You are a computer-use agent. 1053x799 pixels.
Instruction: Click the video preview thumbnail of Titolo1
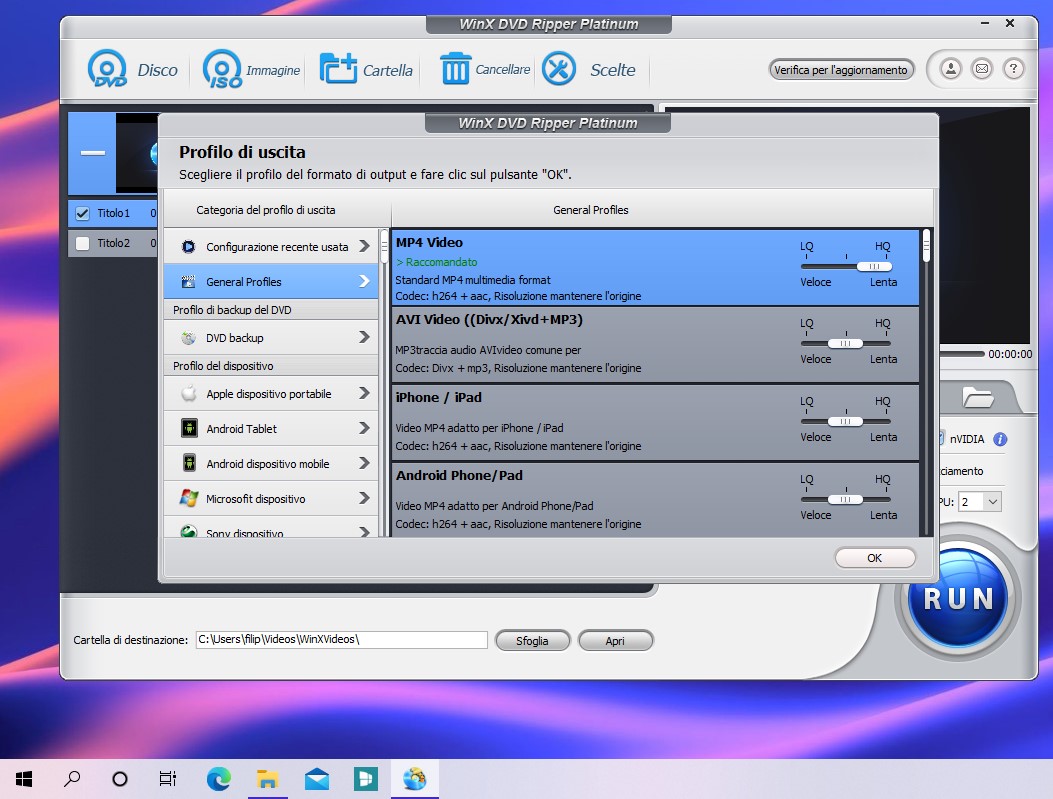click(137, 153)
